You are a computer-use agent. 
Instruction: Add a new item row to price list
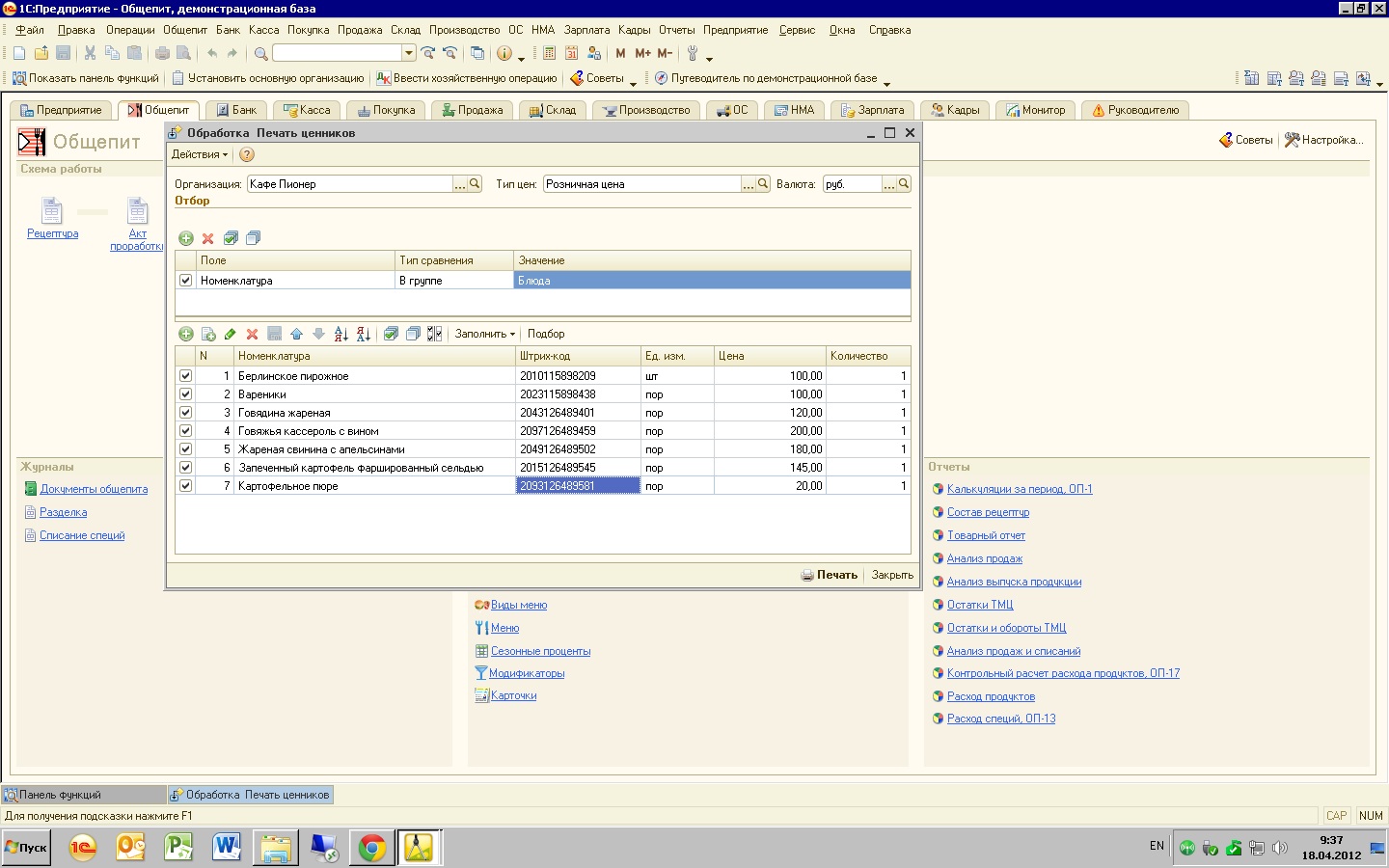(186, 334)
